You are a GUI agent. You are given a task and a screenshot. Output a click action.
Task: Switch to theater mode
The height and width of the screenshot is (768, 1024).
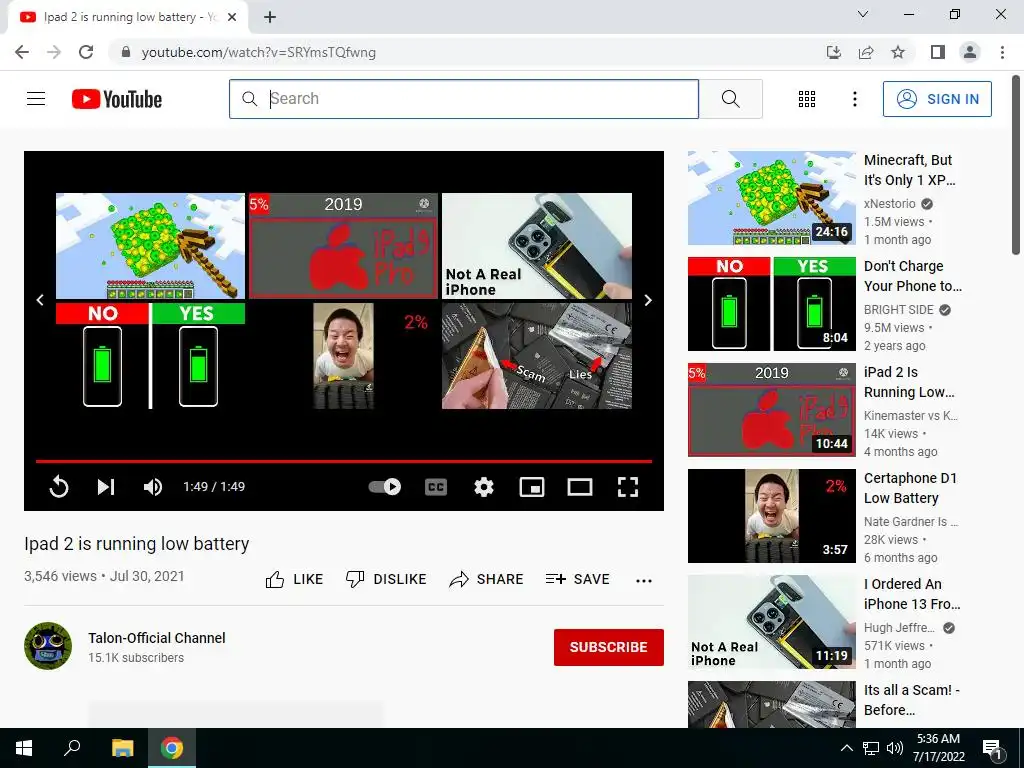(x=580, y=487)
